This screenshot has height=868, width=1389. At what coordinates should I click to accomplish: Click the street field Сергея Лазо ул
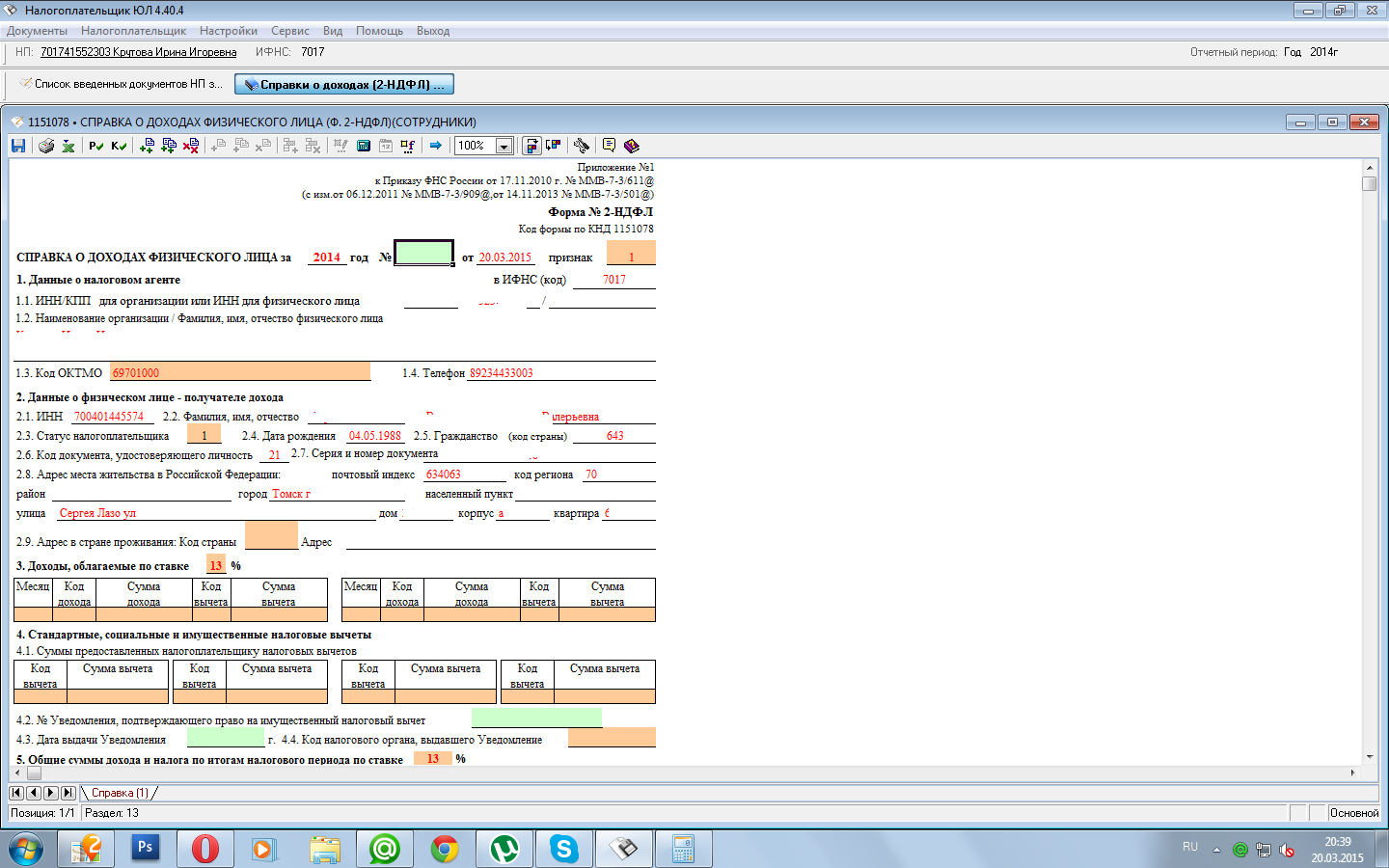[215, 513]
